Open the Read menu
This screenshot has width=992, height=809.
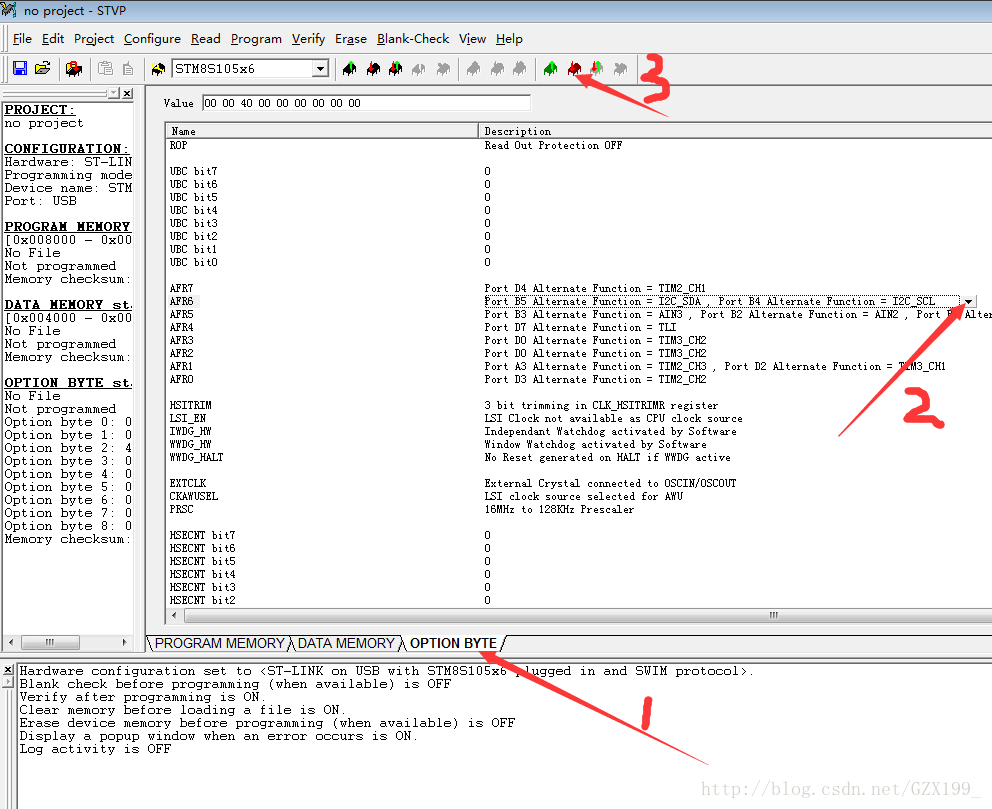coord(206,39)
